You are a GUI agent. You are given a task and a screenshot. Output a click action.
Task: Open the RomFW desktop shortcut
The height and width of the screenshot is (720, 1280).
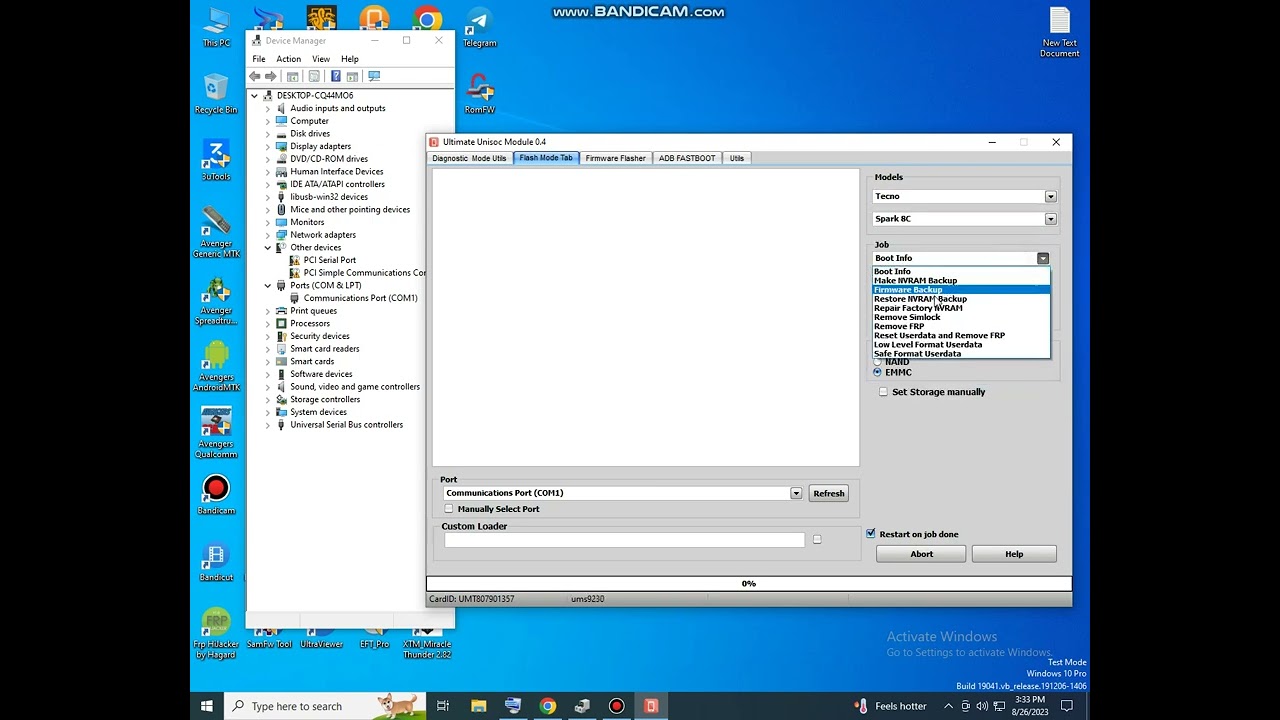point(479,94)
